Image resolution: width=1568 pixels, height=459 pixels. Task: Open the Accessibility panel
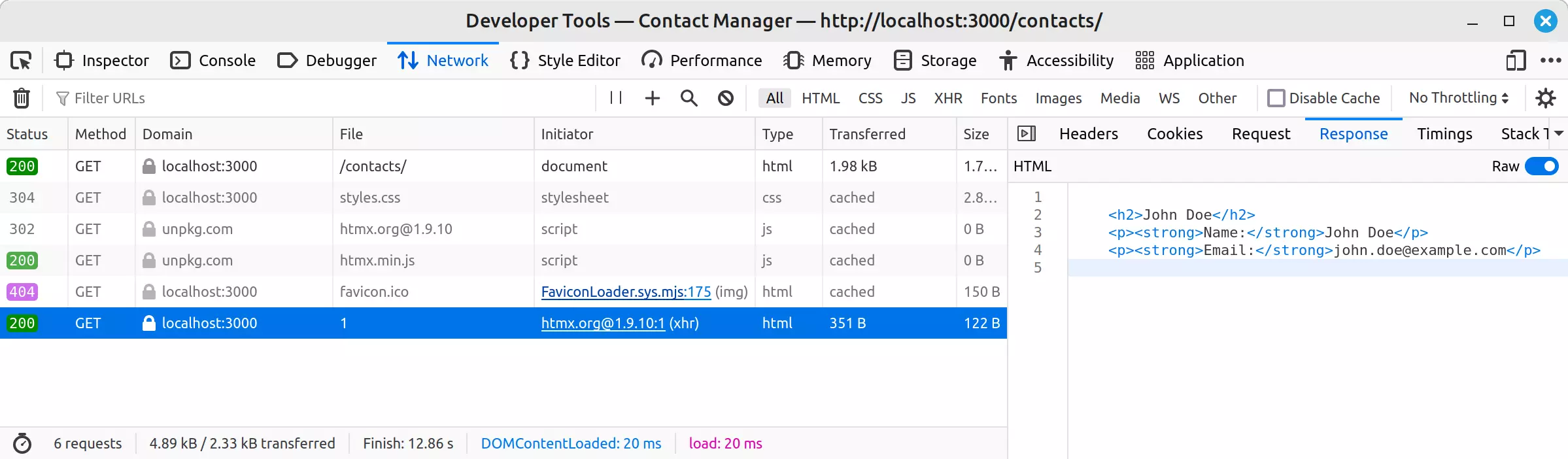(x=1056, y=61)
